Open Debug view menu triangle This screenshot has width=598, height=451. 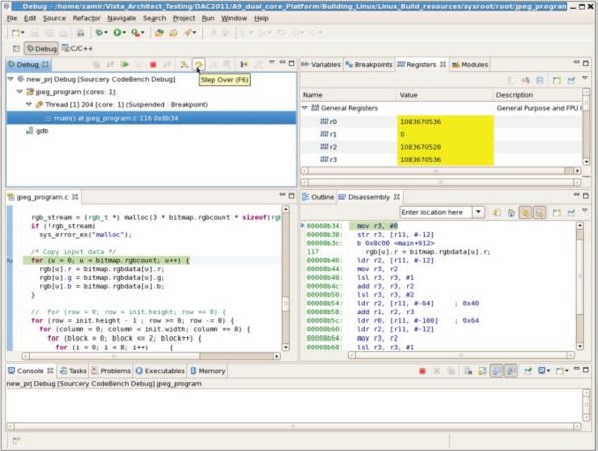[271, 62]
